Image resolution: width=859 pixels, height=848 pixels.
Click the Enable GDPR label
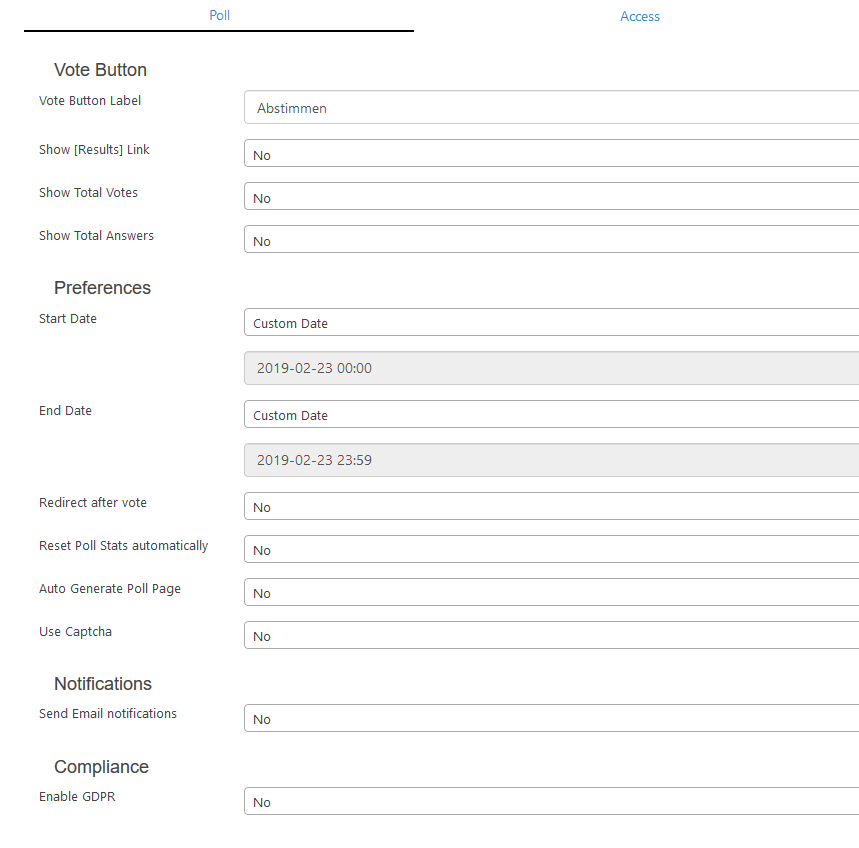click(x=77, y=797)
